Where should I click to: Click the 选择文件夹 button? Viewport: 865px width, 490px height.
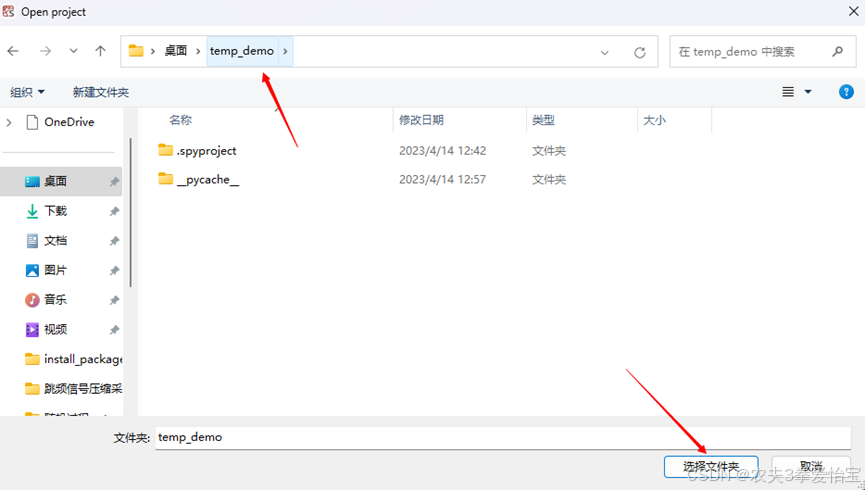(x=711, y=467)
